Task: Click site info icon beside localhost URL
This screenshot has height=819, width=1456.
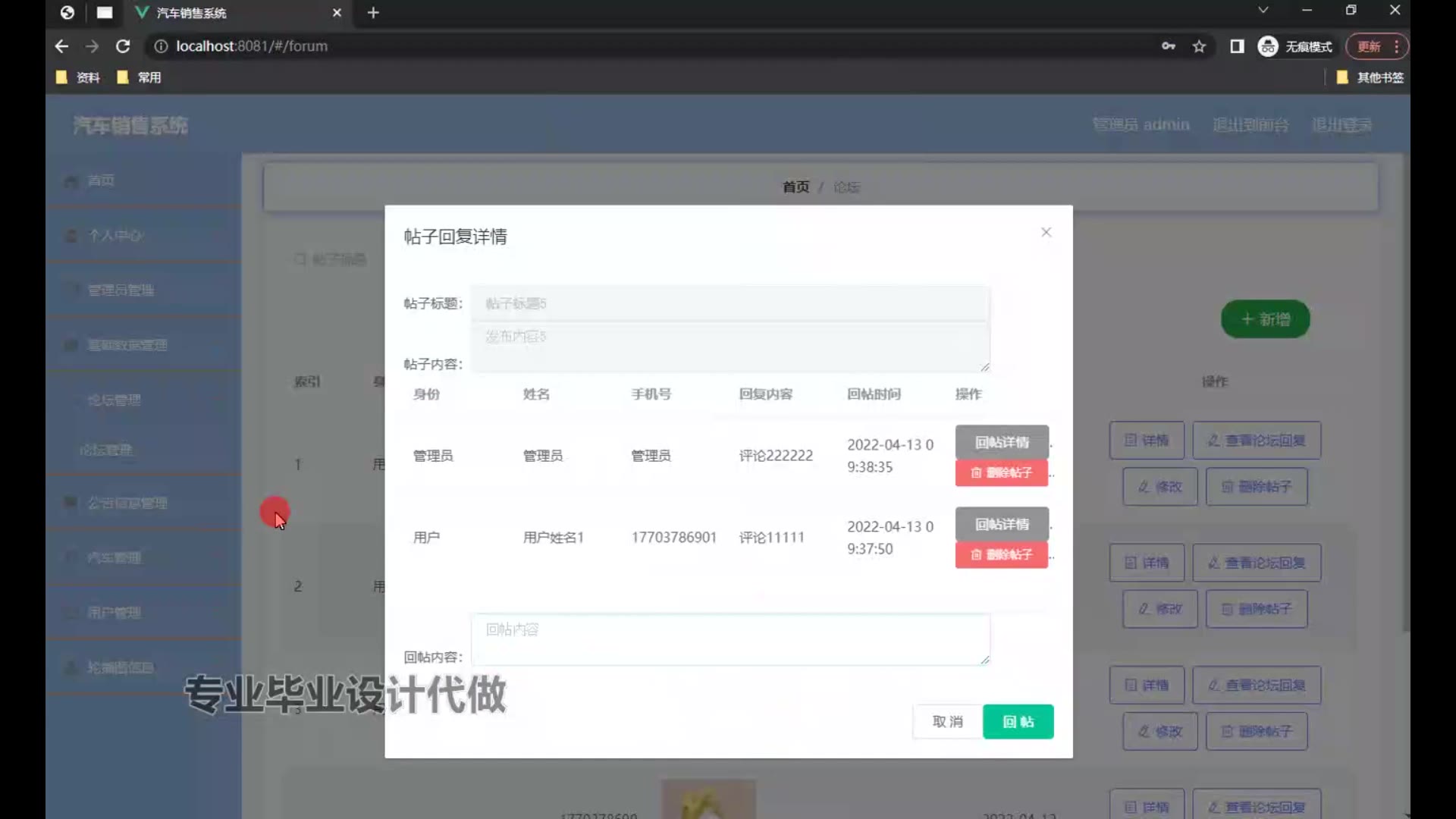Action: [161, 46]
